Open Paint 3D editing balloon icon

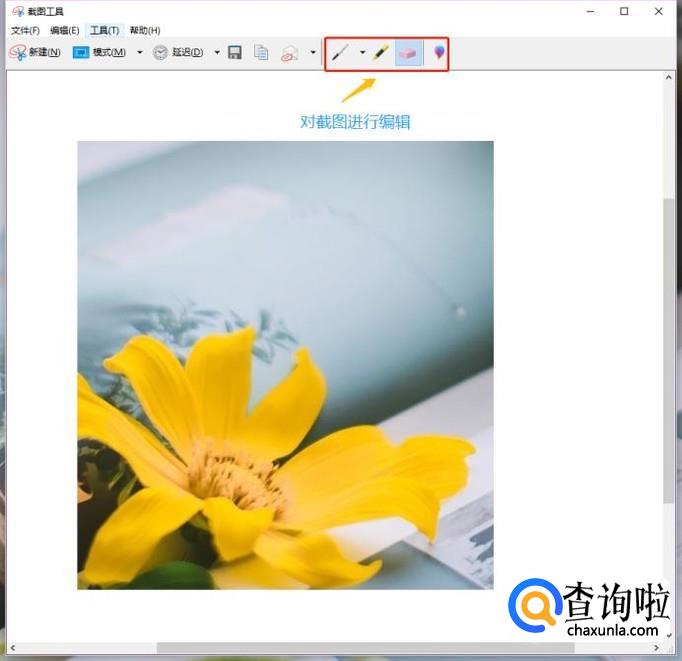coord(438,52)
